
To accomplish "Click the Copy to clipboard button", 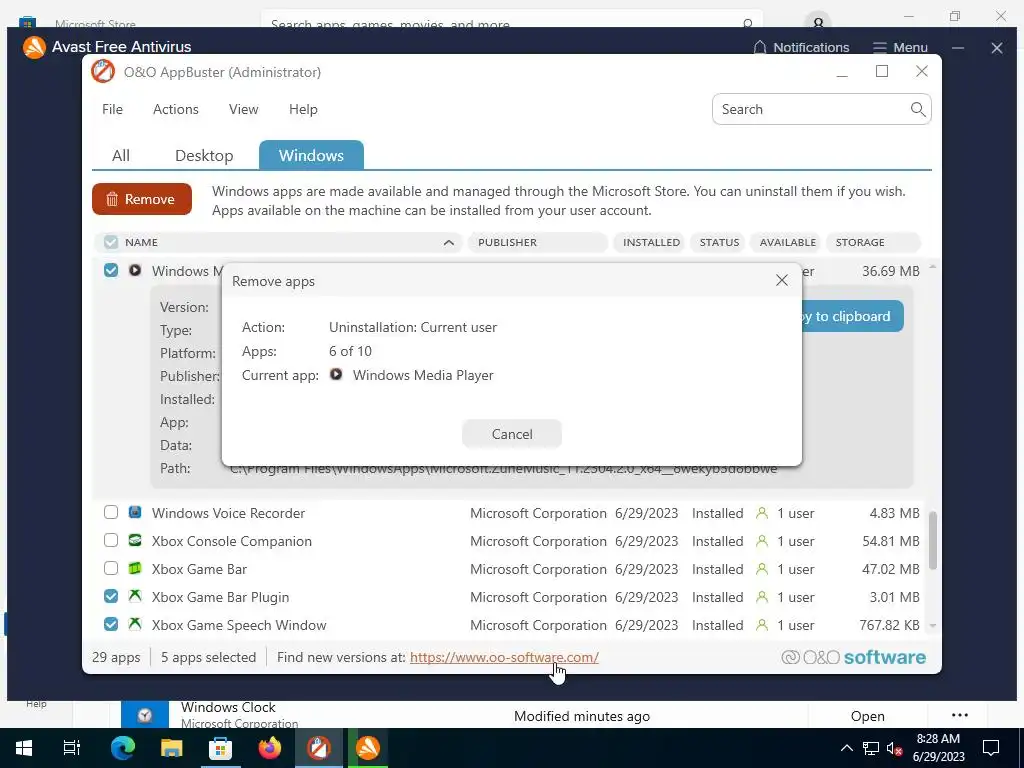I will (851, 316).
